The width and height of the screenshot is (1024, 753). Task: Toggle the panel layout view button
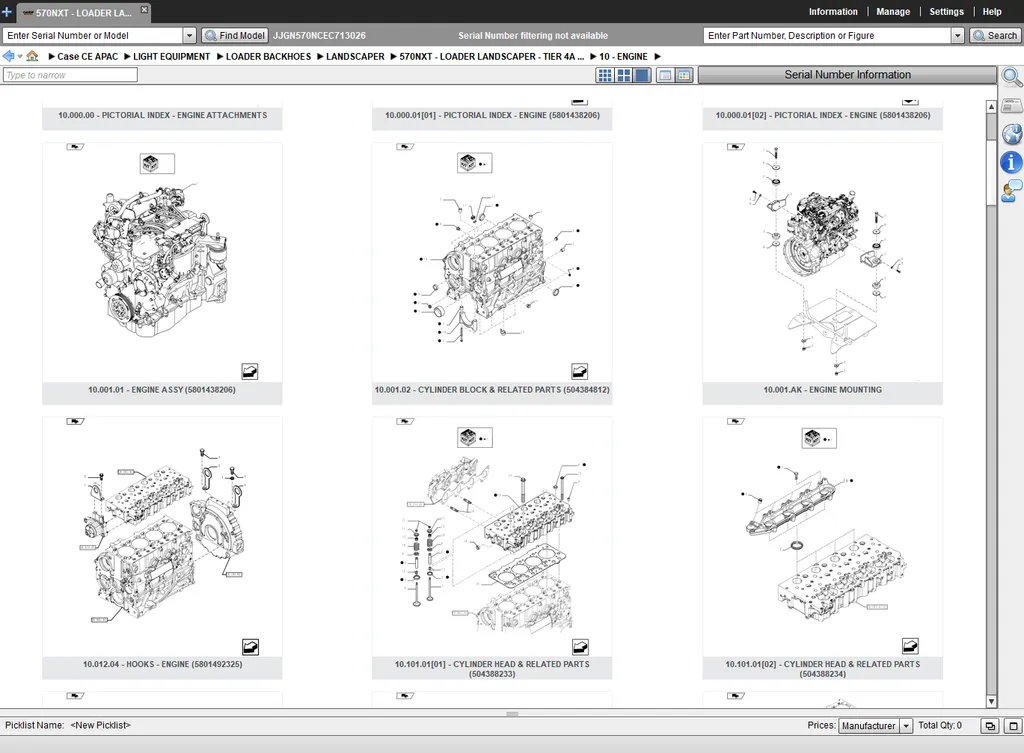665,75
